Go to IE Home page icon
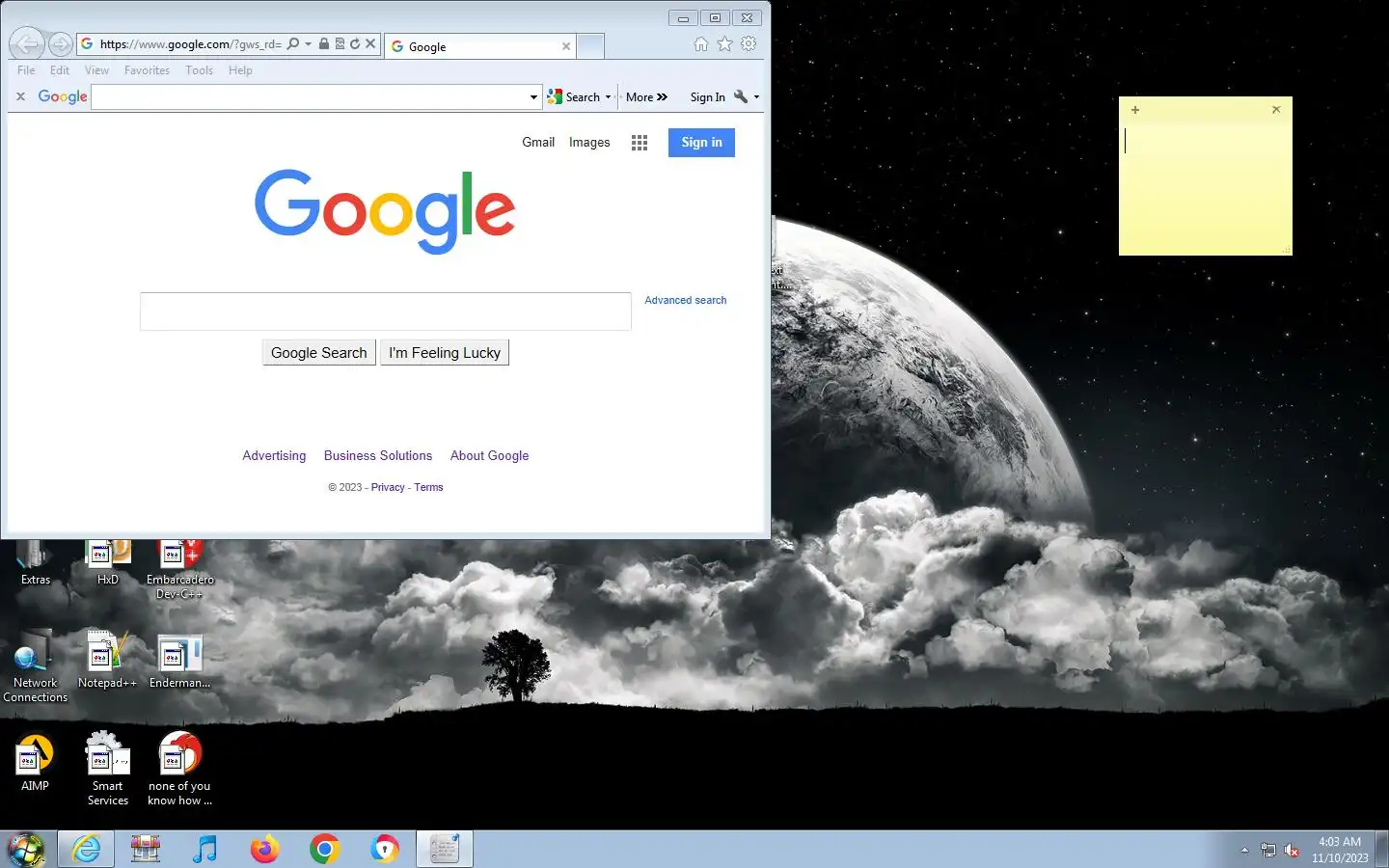 pos(701,44)
